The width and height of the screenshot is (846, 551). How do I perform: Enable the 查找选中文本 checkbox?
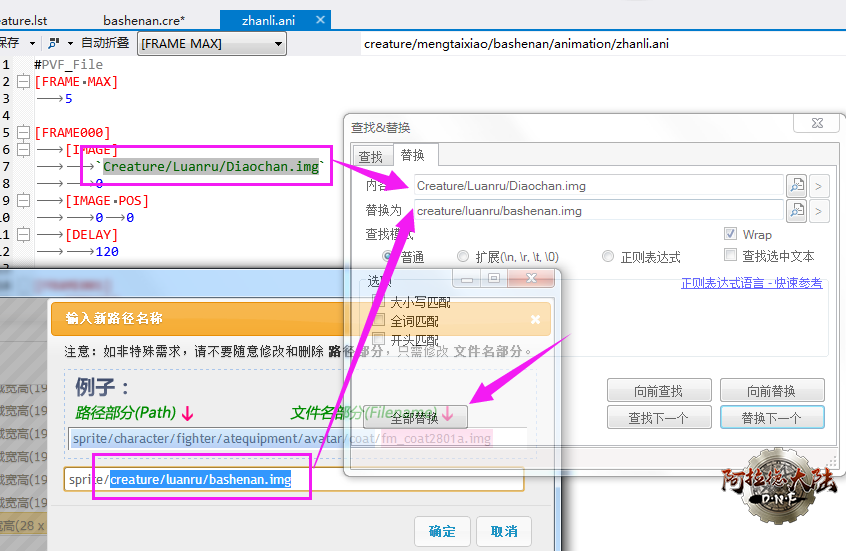click(731, 255)
